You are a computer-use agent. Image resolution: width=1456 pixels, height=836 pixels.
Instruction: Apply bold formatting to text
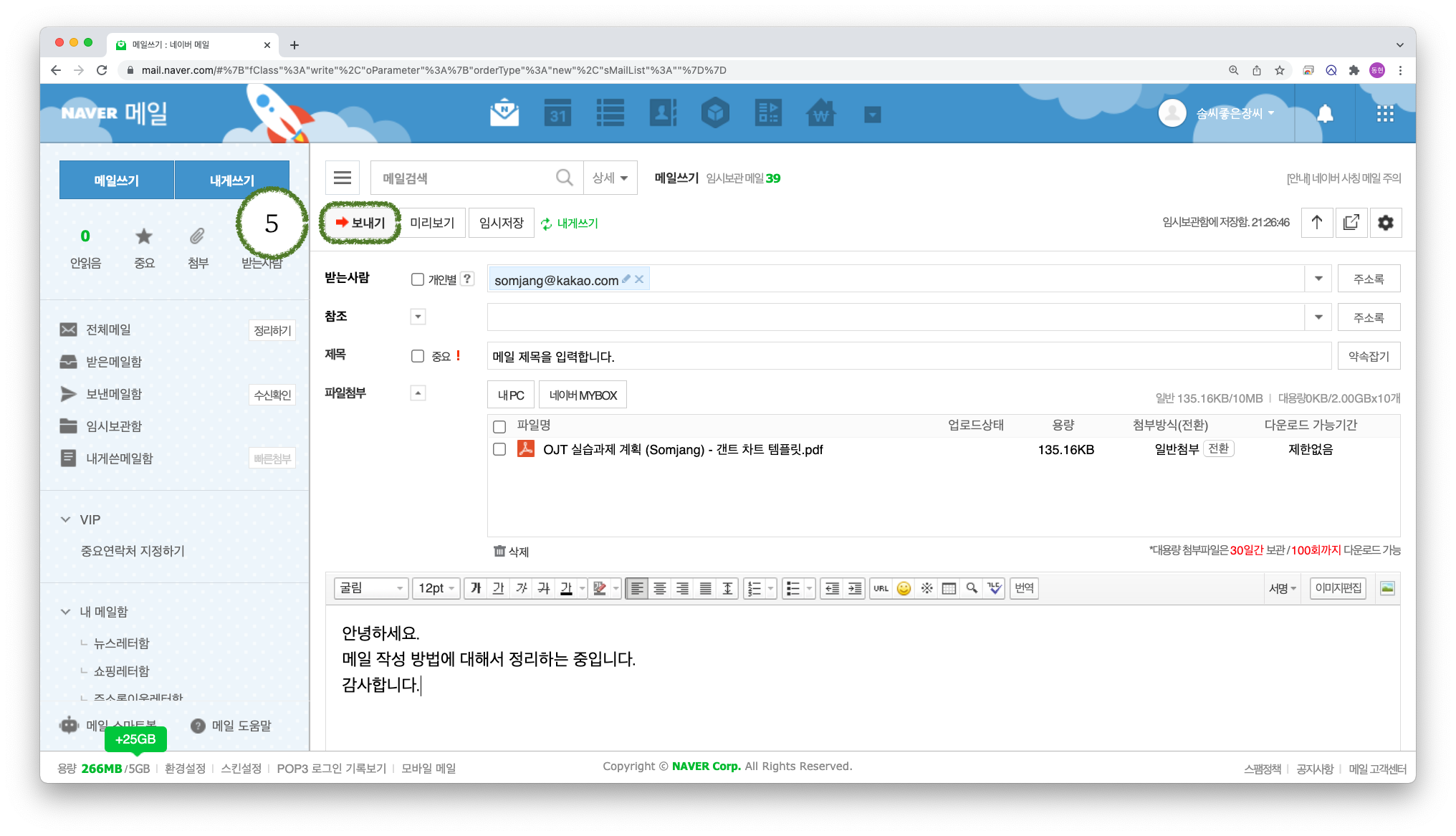click(x=476, y=588)
